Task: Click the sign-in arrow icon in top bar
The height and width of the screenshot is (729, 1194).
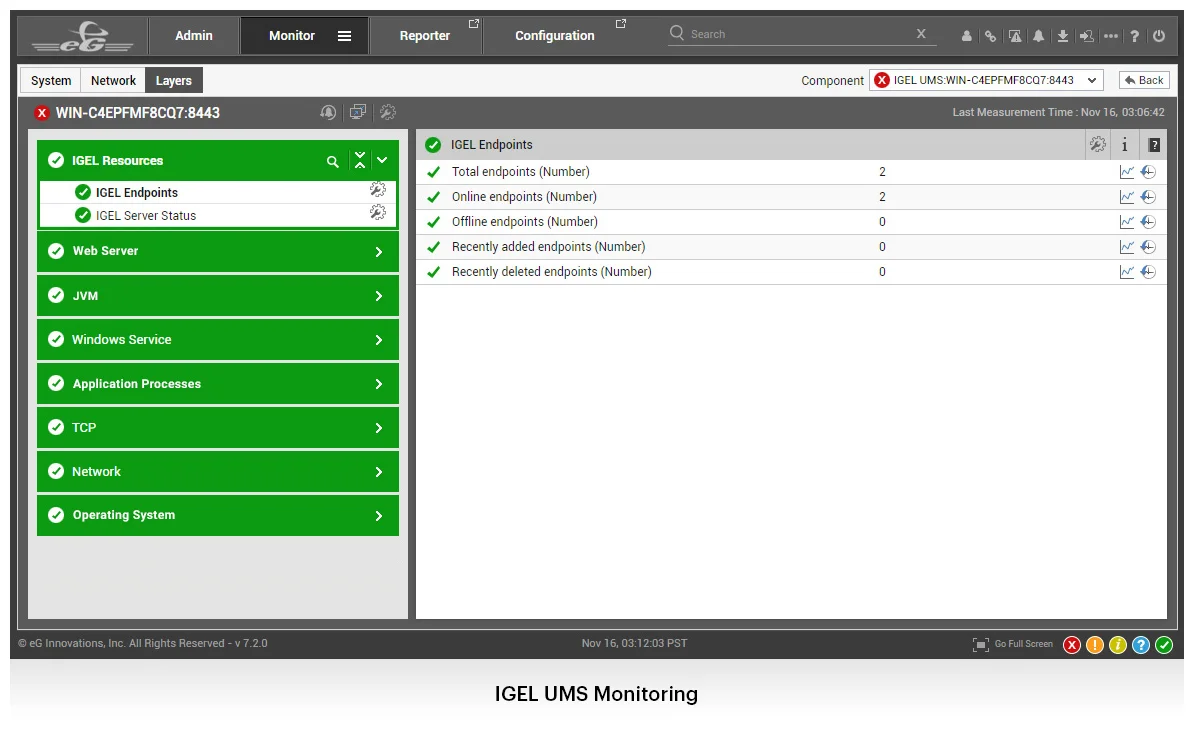Action: coord(1087,36)
